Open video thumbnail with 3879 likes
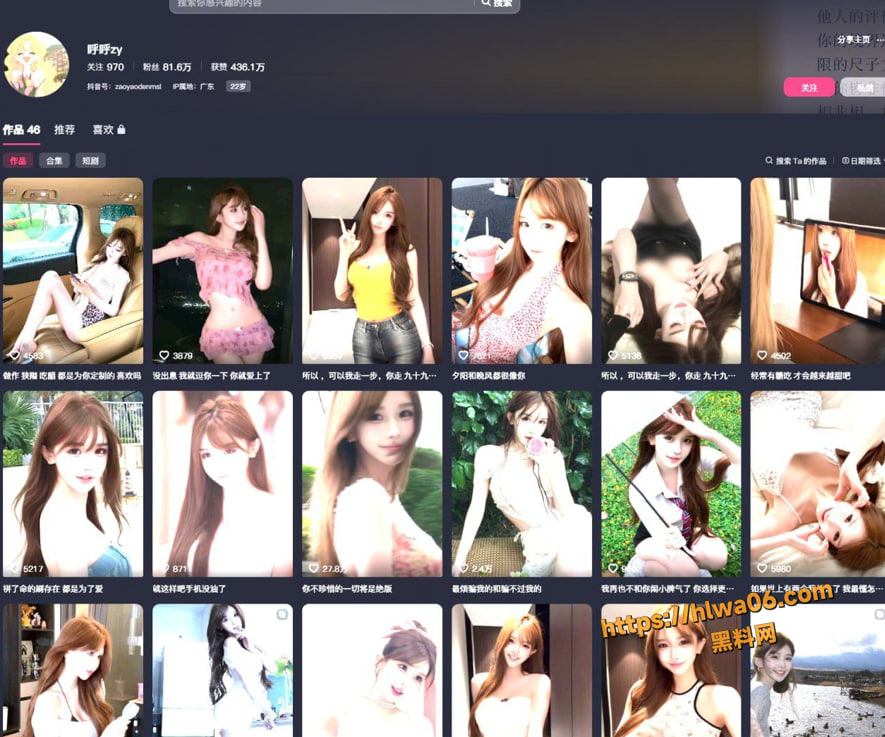 pos(222,271)
